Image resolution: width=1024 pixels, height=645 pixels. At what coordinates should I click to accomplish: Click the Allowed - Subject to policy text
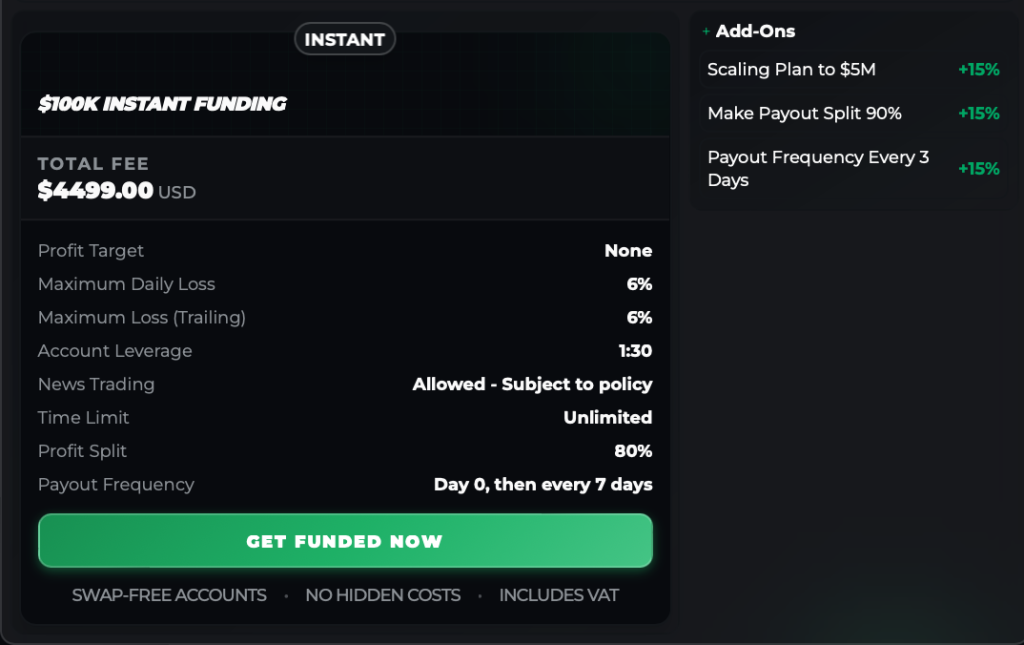tap(532, 384)
